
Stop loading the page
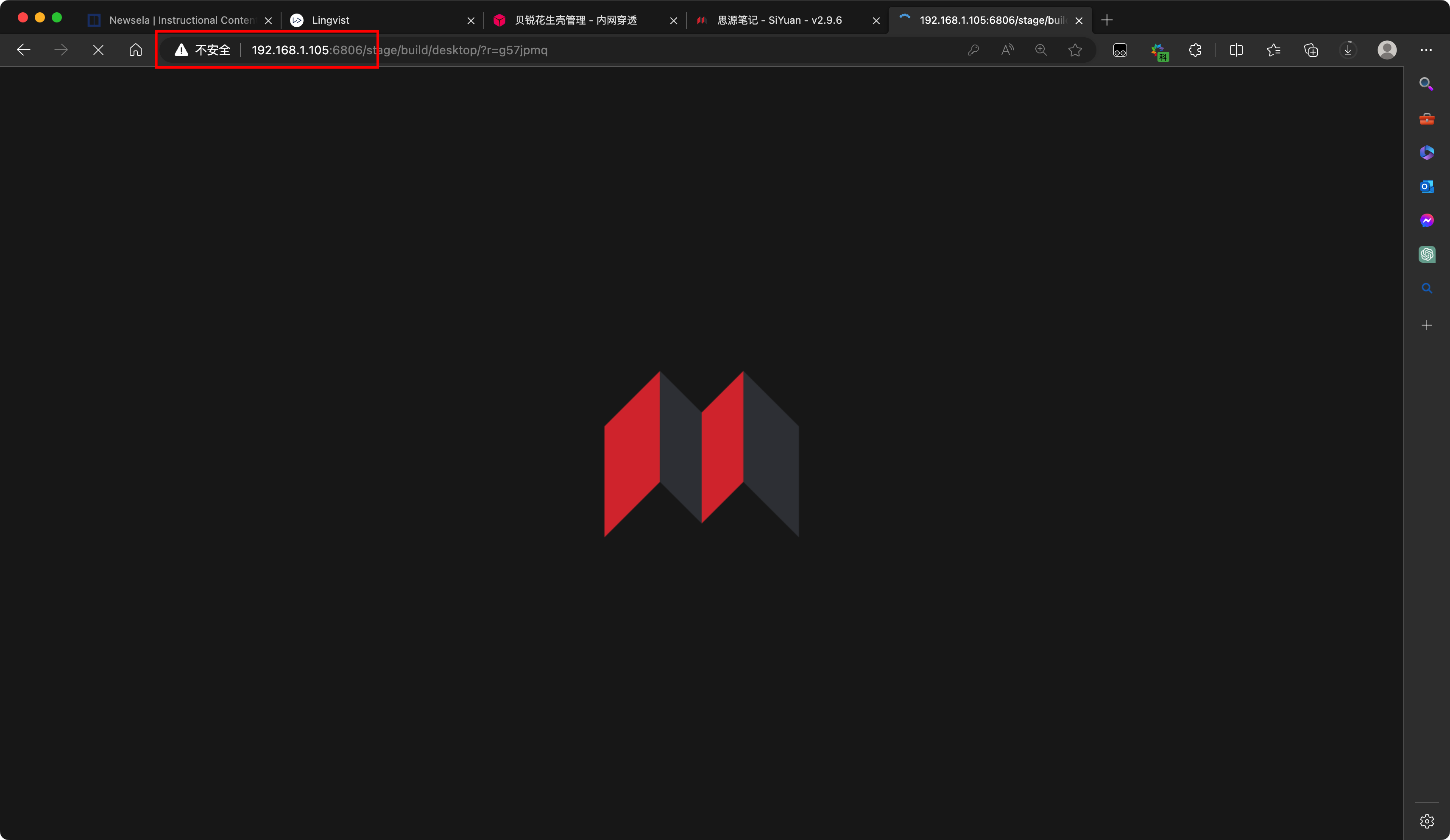pos(98,50)
